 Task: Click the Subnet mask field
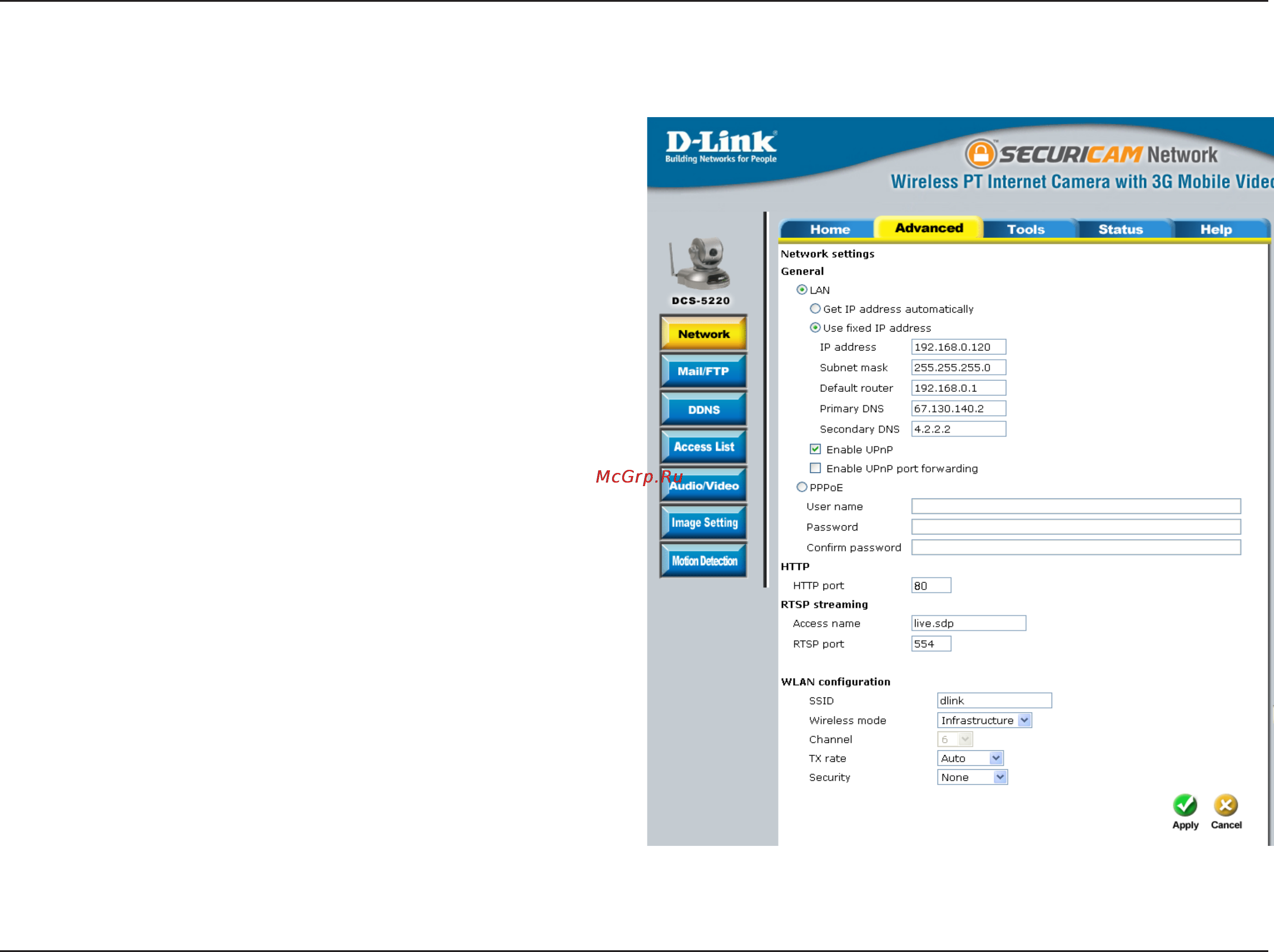point(958,367)
